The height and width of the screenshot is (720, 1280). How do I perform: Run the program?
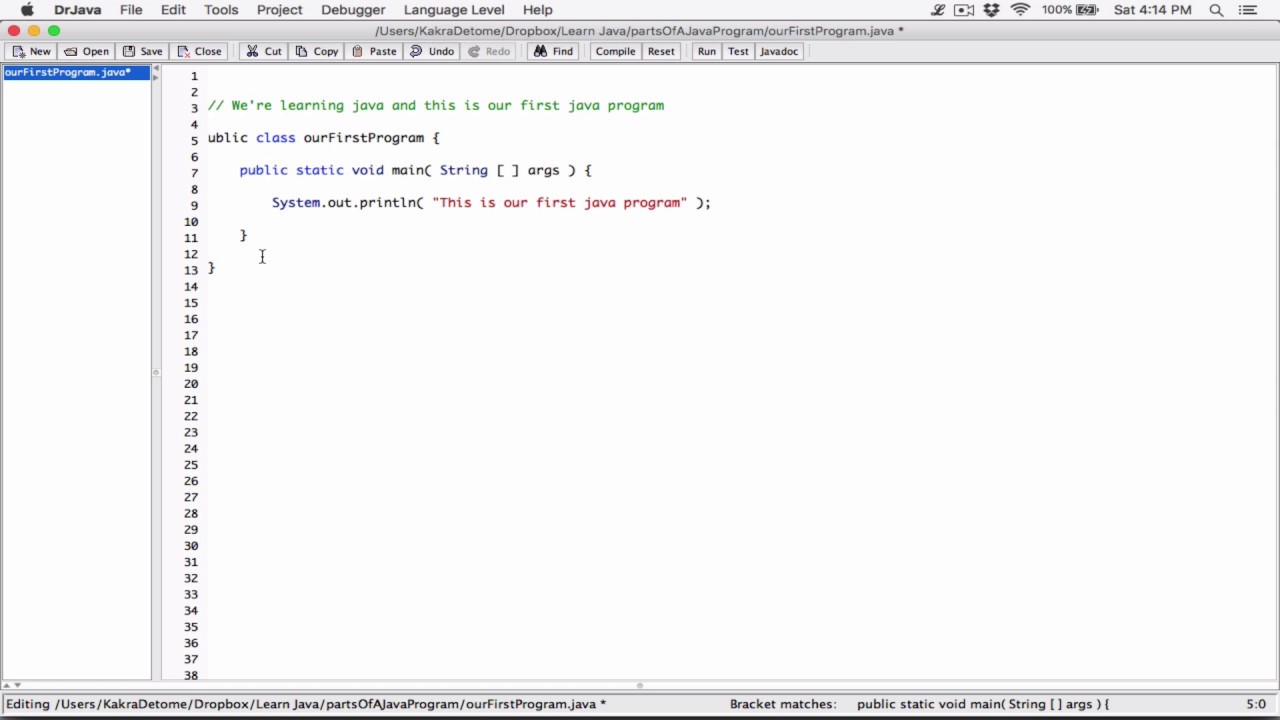coord(706,51)
